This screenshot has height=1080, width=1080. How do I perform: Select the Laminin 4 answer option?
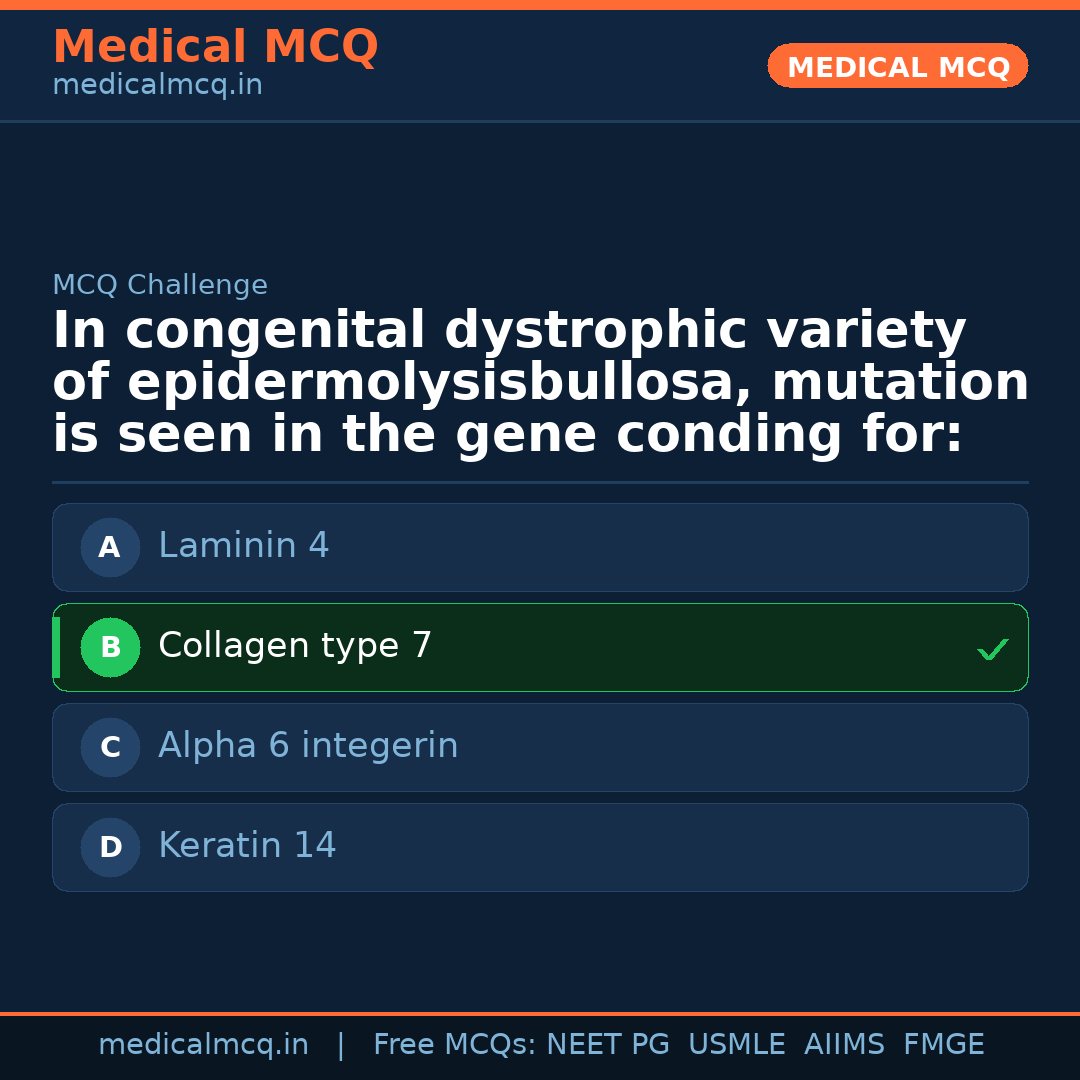540,547
